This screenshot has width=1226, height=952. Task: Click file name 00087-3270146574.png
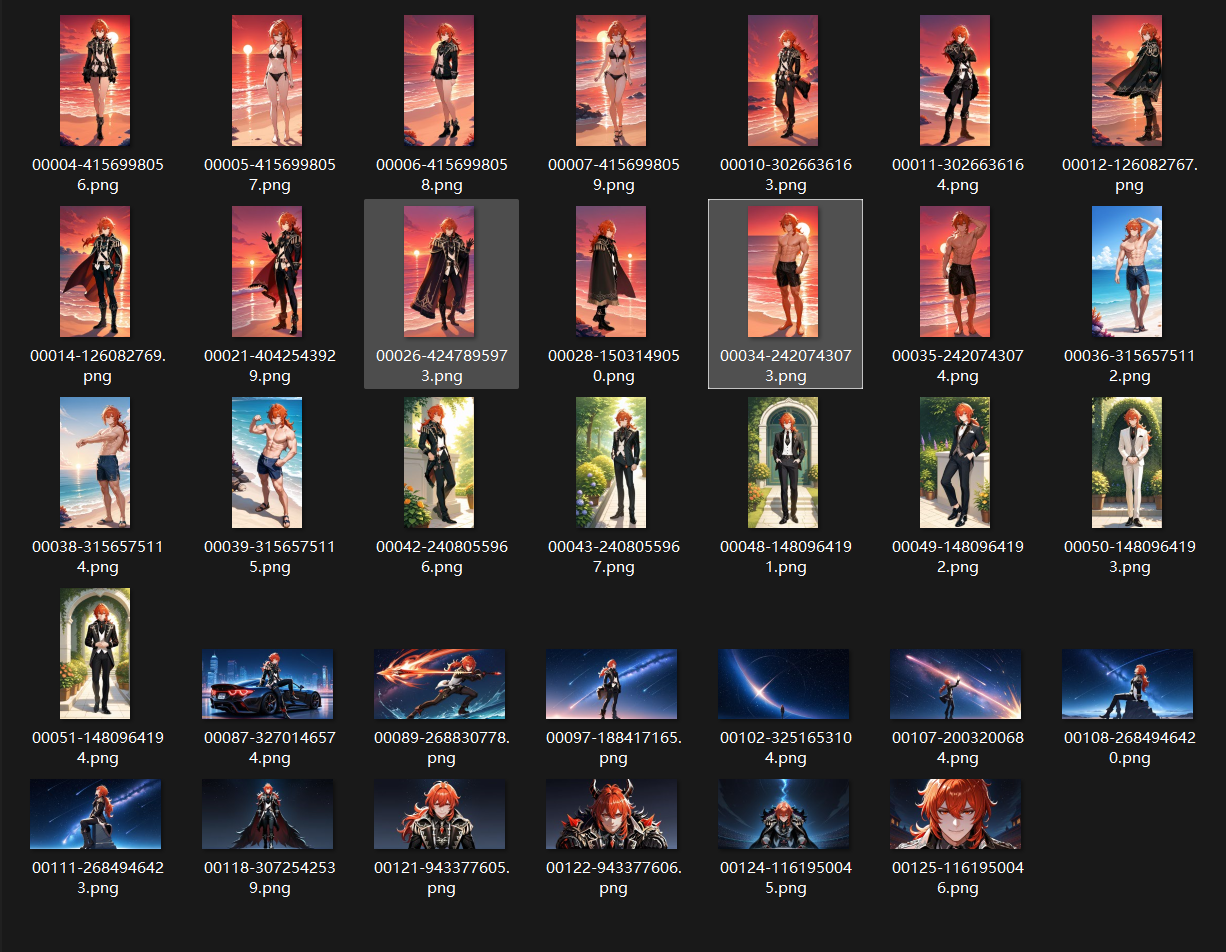(269, 748)
